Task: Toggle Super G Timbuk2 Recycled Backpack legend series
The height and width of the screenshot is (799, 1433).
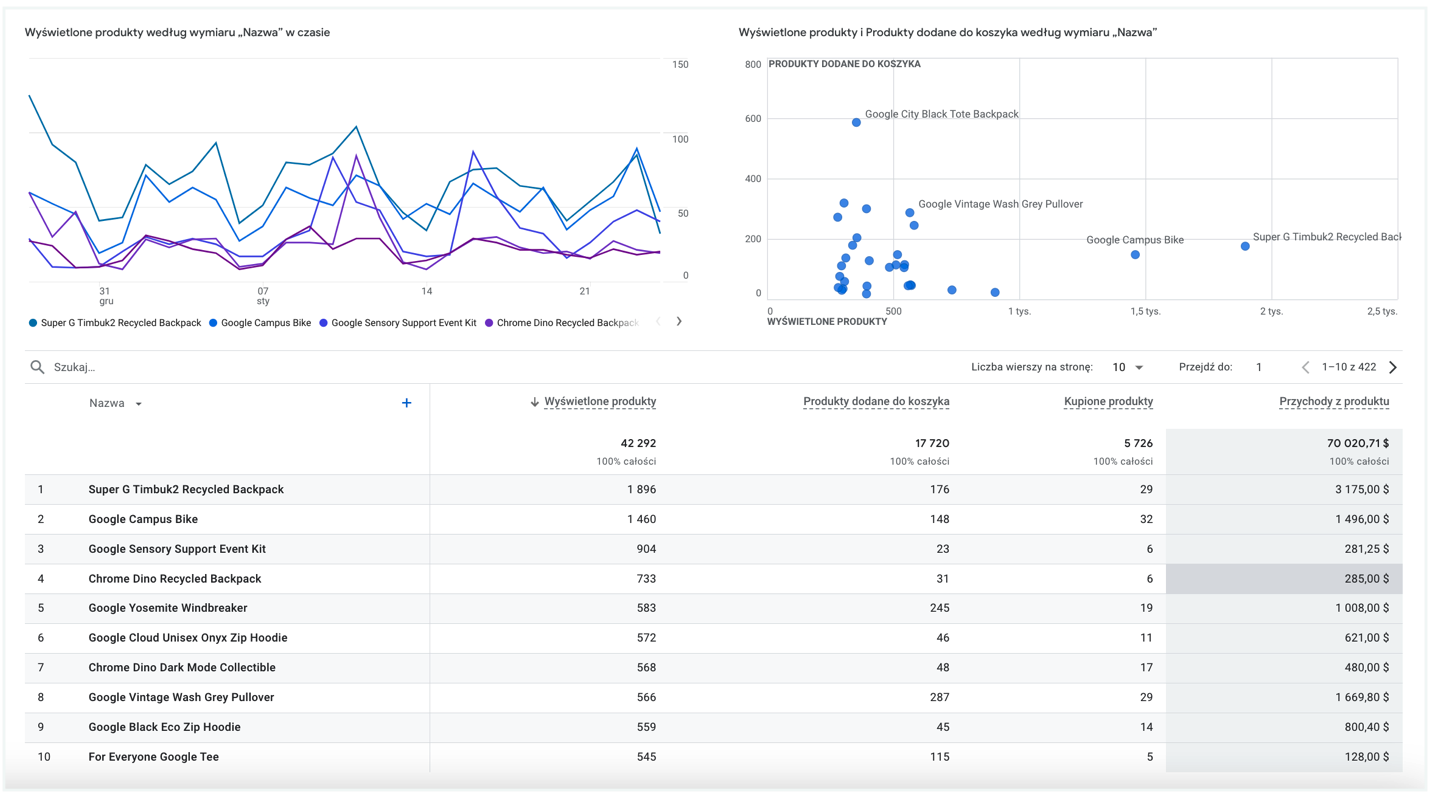Action: click(x=120, y=323)
